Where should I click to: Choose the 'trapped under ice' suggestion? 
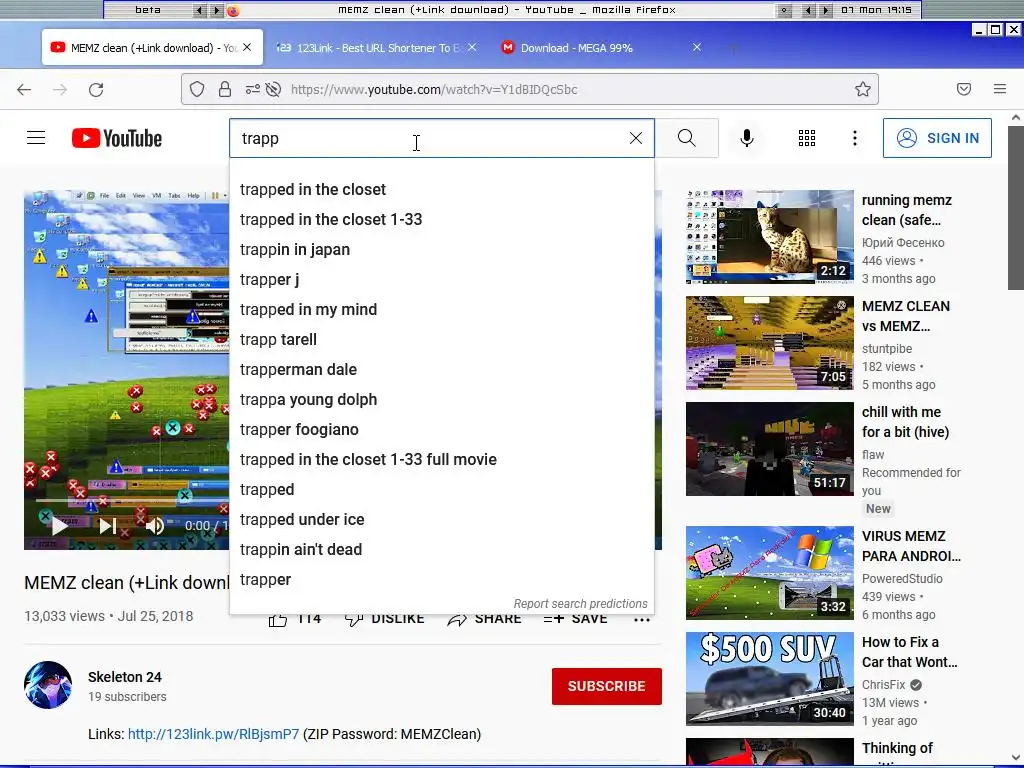[441, 520]
